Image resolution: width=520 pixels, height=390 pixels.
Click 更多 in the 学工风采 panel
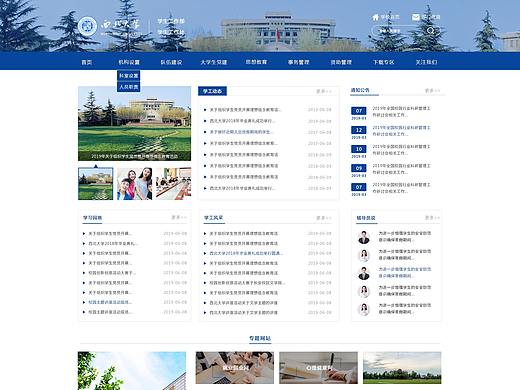[x=324, y=218]
